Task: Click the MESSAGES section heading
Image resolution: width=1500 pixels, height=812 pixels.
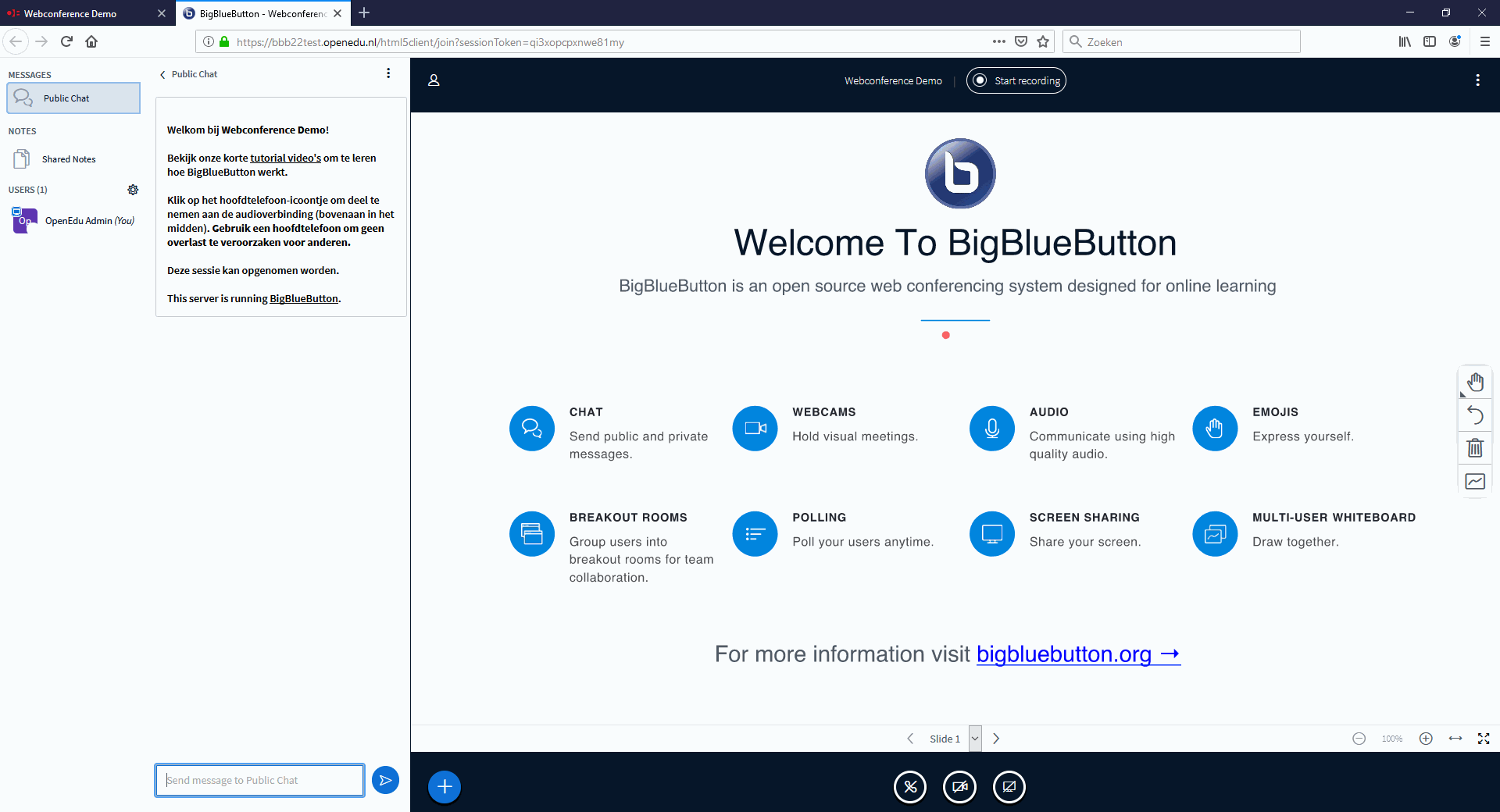Action: (30, 75)
